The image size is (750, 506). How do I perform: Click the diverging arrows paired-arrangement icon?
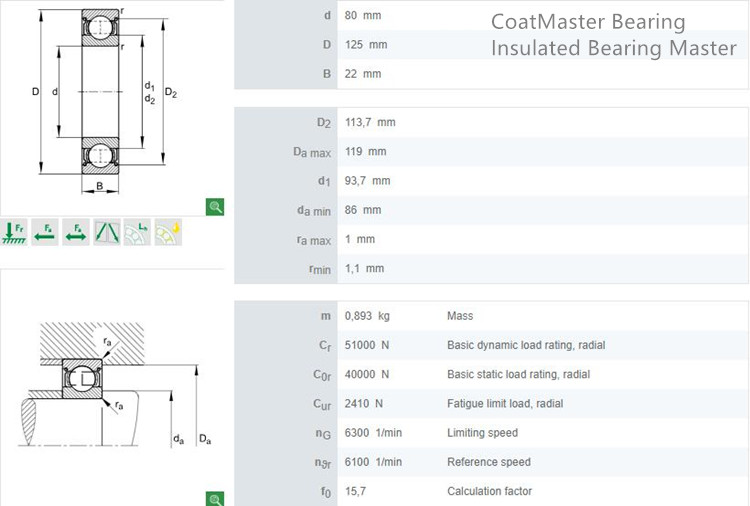click(107, 232)
